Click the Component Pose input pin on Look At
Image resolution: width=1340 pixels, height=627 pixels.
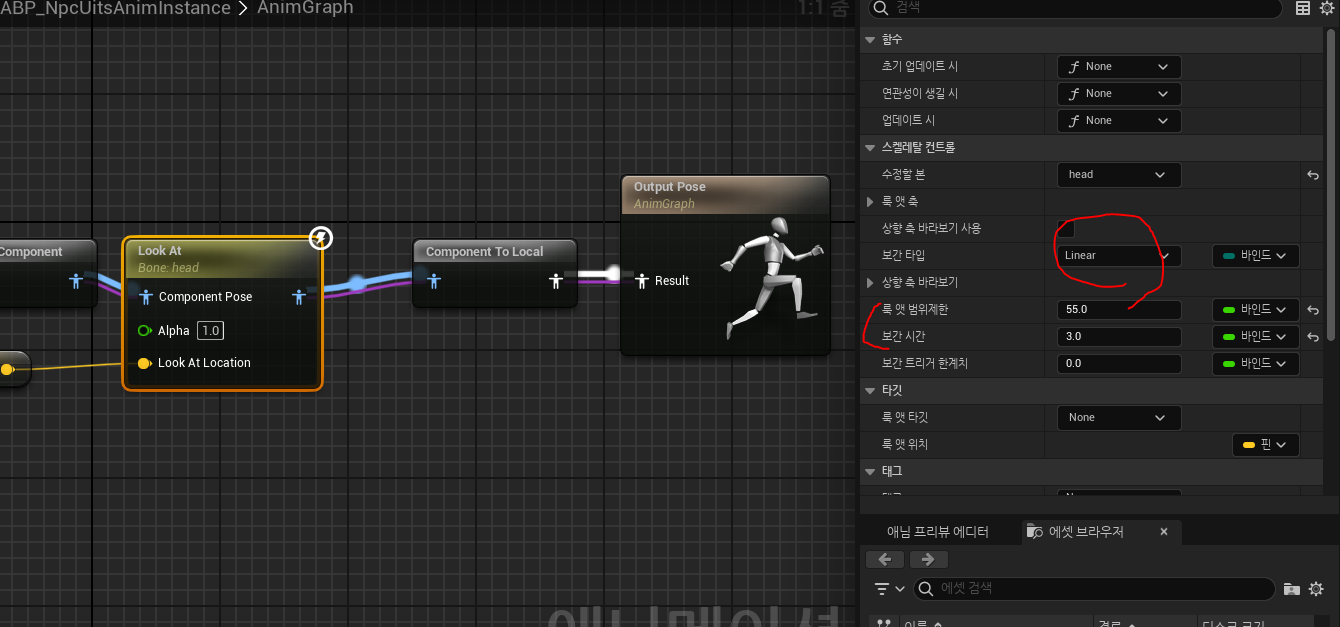point(146,297)
